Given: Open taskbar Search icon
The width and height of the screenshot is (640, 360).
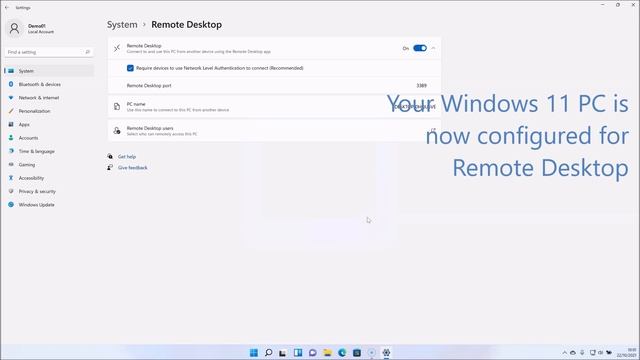Looking at the screenshot, I should point(268,353).
